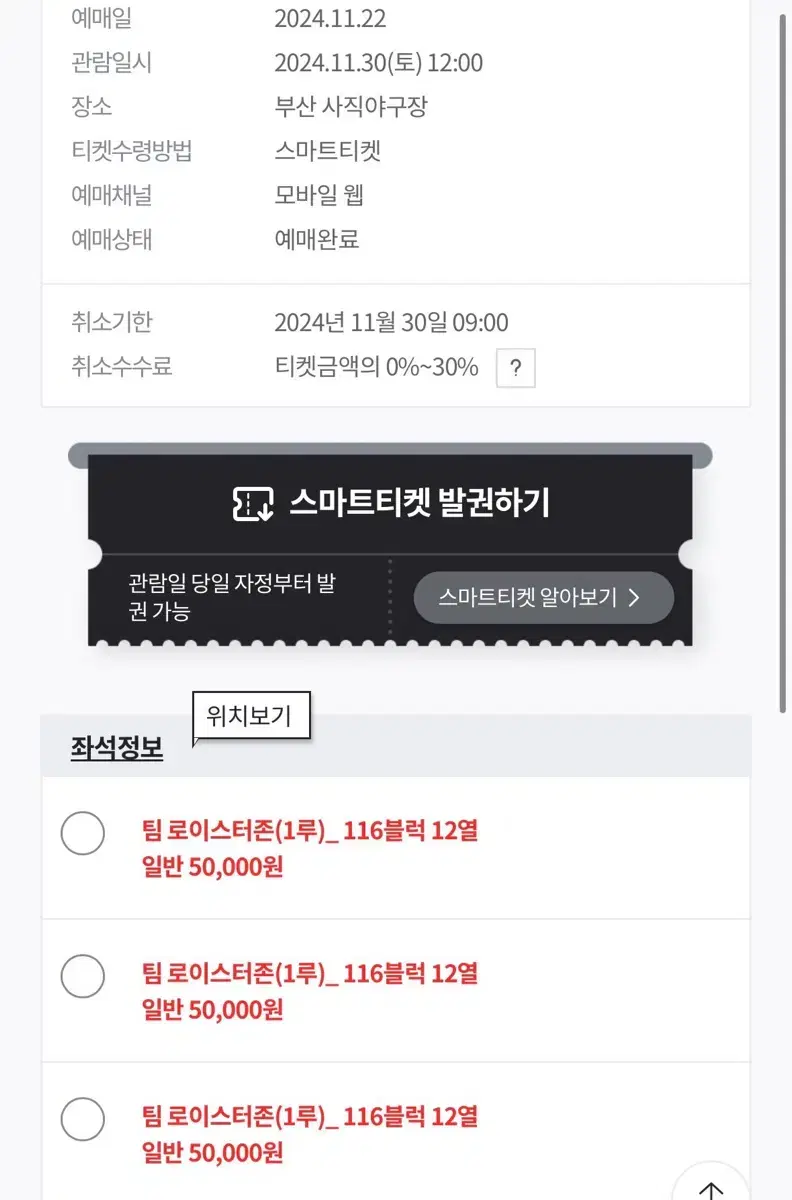Click the 부산 사직야구장 venue text
Screen dimensions: 792x1200
pyautogui.click(x=351, y=107)
